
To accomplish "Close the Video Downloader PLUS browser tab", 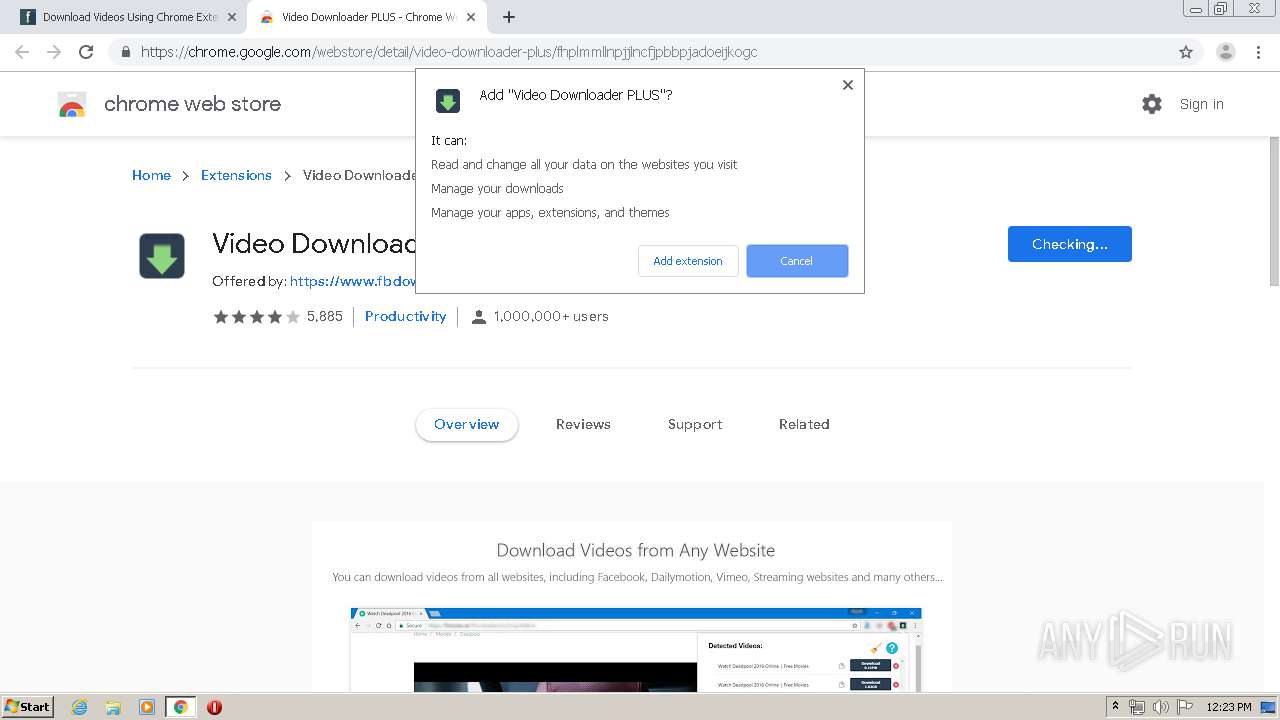I will click(471, 17).
